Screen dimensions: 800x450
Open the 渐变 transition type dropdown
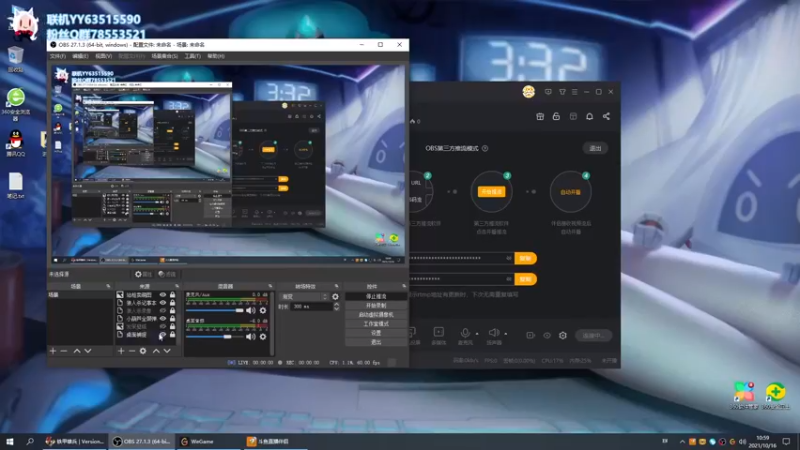[305, 296]
